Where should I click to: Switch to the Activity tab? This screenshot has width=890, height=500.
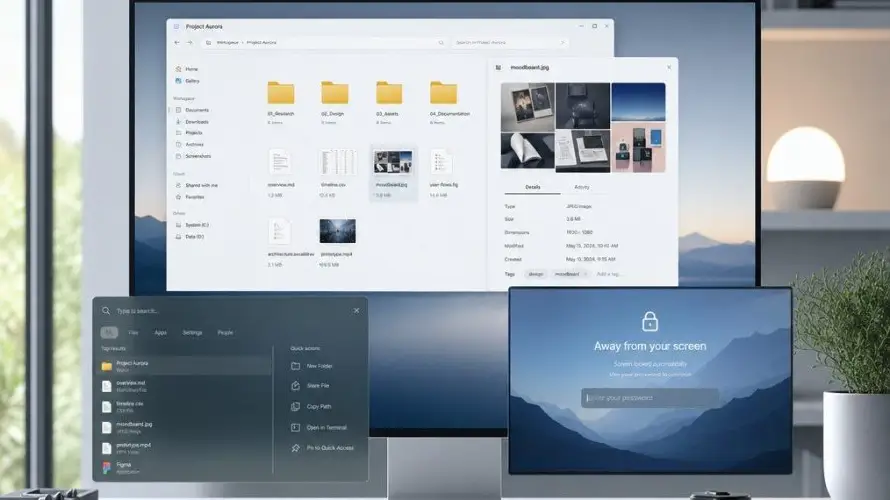[582, 187]
